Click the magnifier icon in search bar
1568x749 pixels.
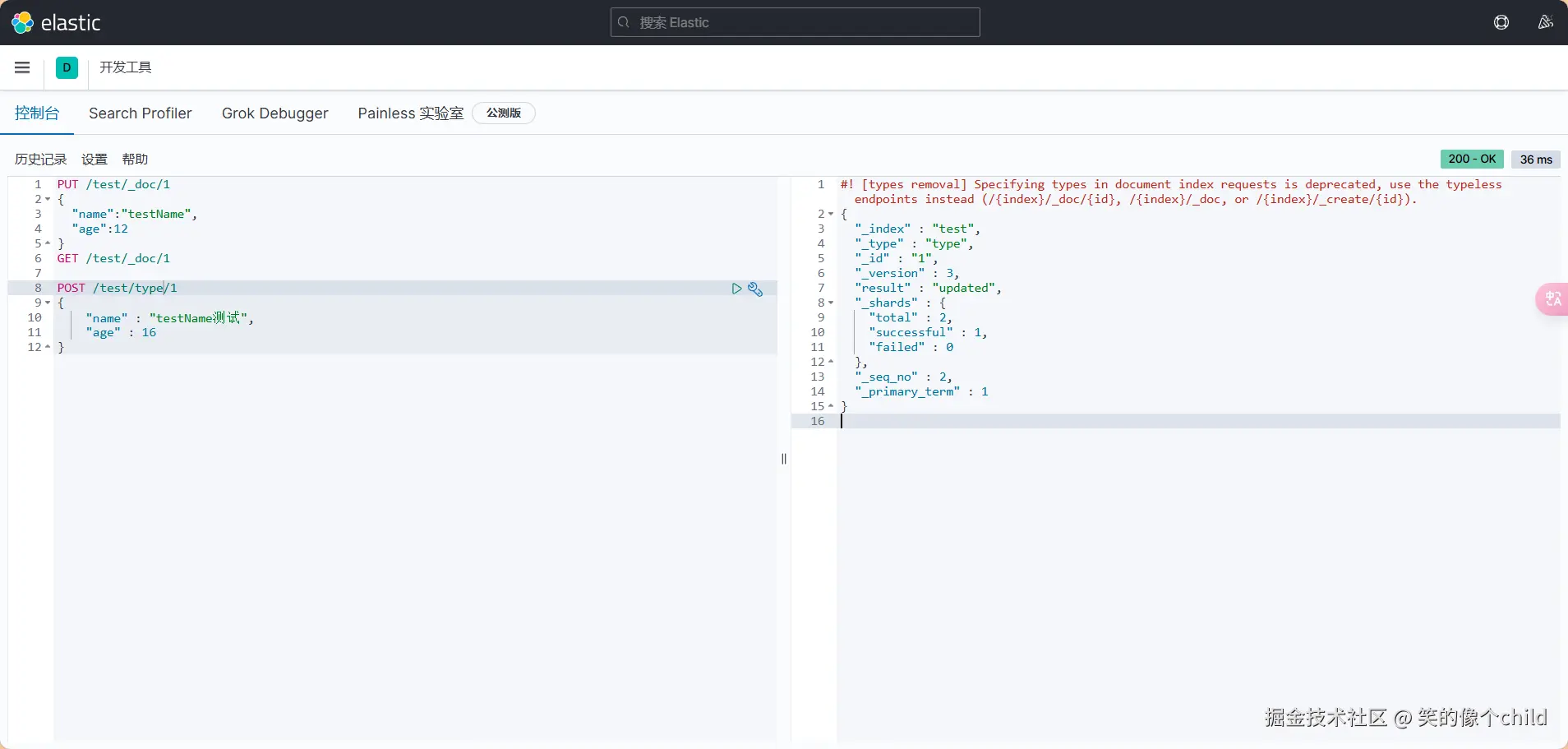(x=624, y=22)
